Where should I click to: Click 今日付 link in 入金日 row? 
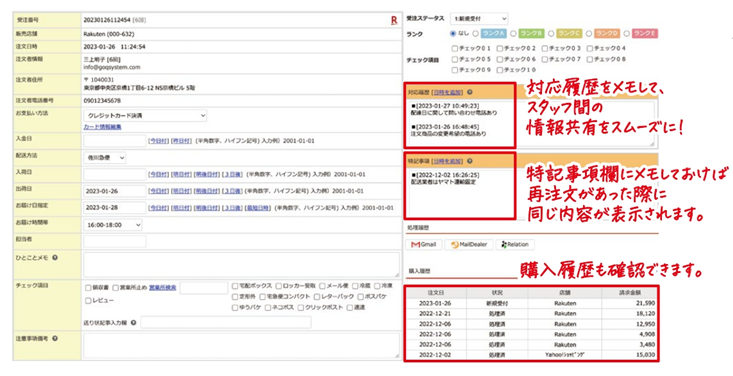[x=158, y=141]
